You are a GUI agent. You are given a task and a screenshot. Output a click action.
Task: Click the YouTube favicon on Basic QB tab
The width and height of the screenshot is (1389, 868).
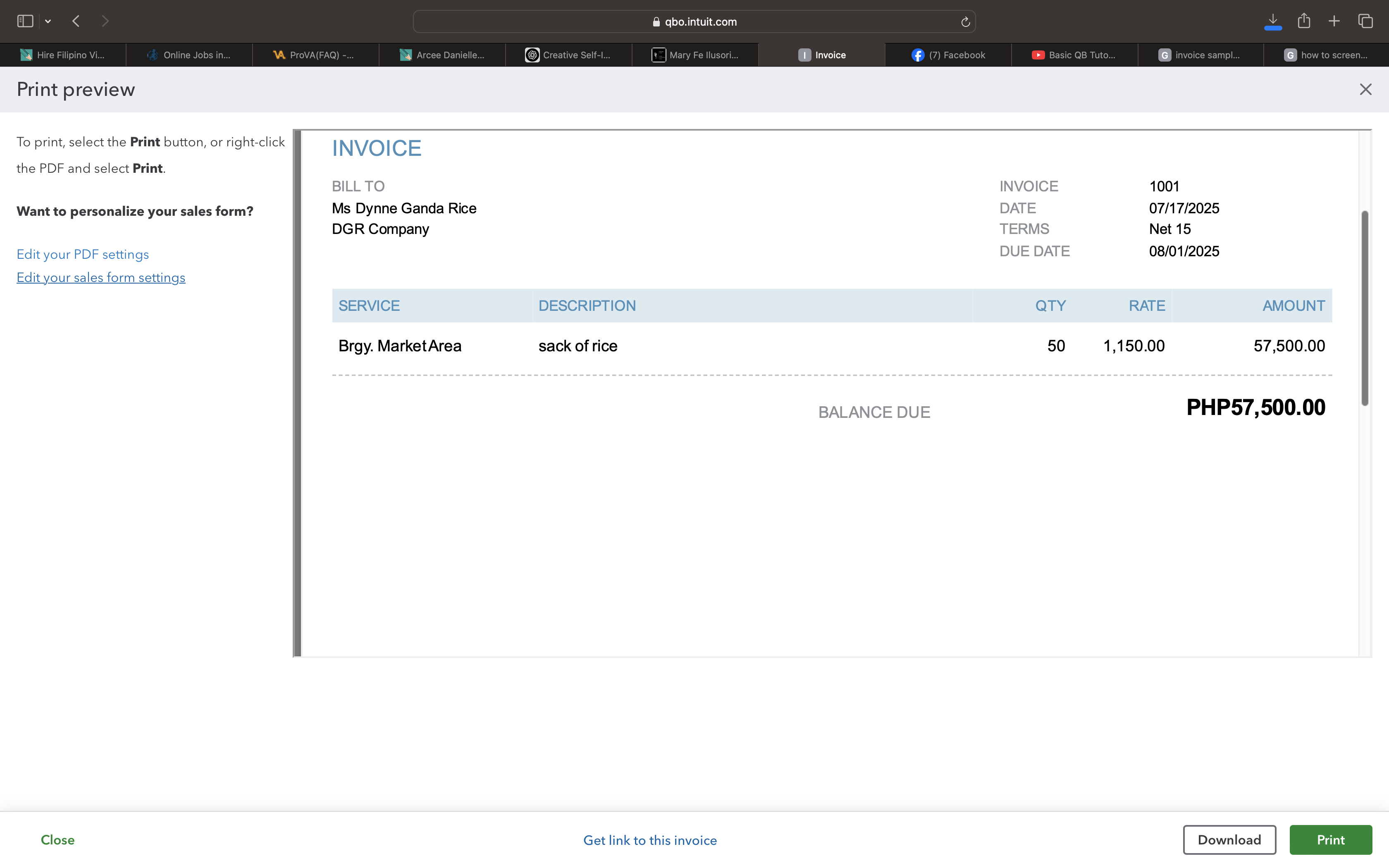(1038, 55)
